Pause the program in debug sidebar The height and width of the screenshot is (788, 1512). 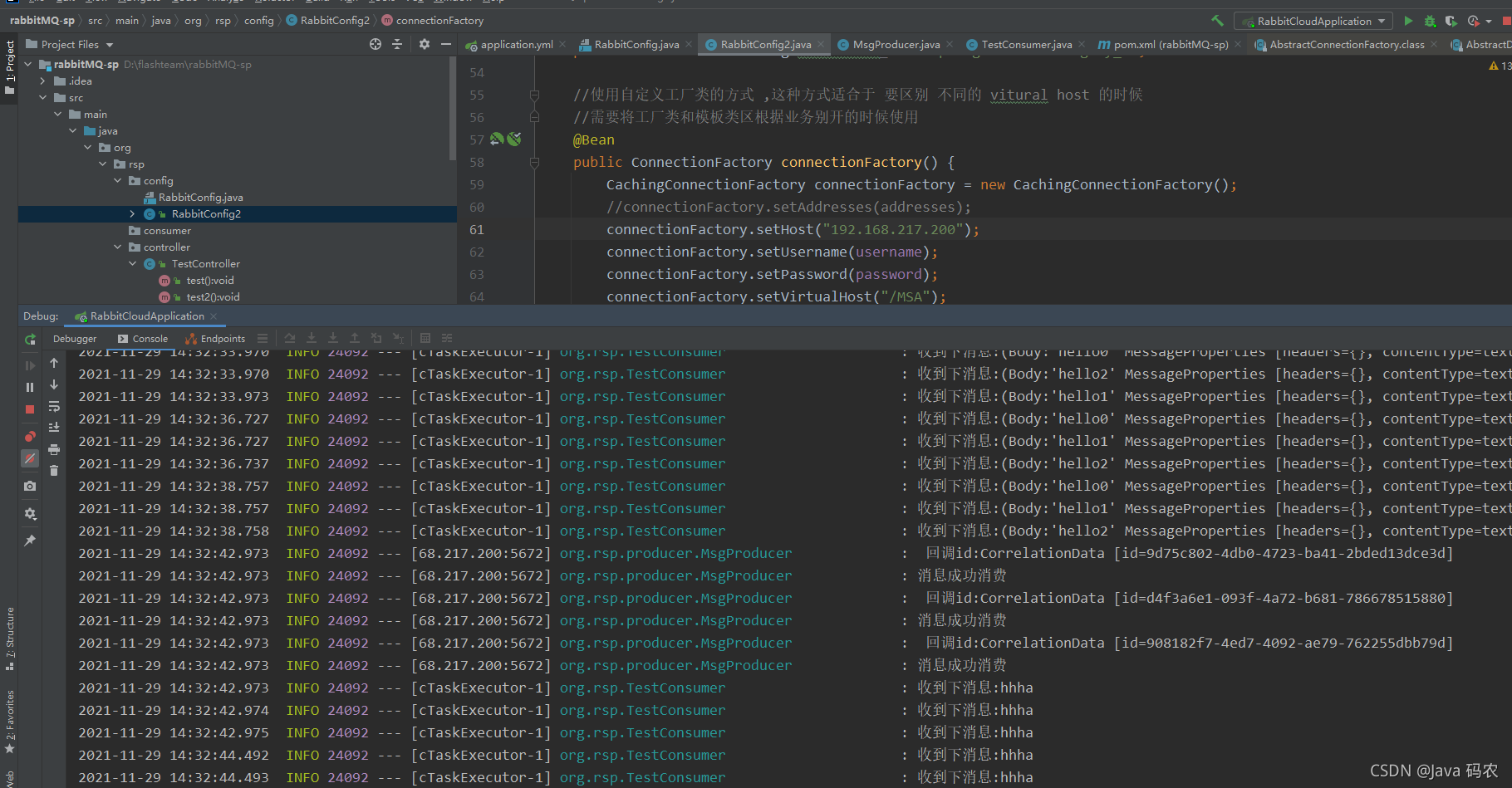point(30,387)
